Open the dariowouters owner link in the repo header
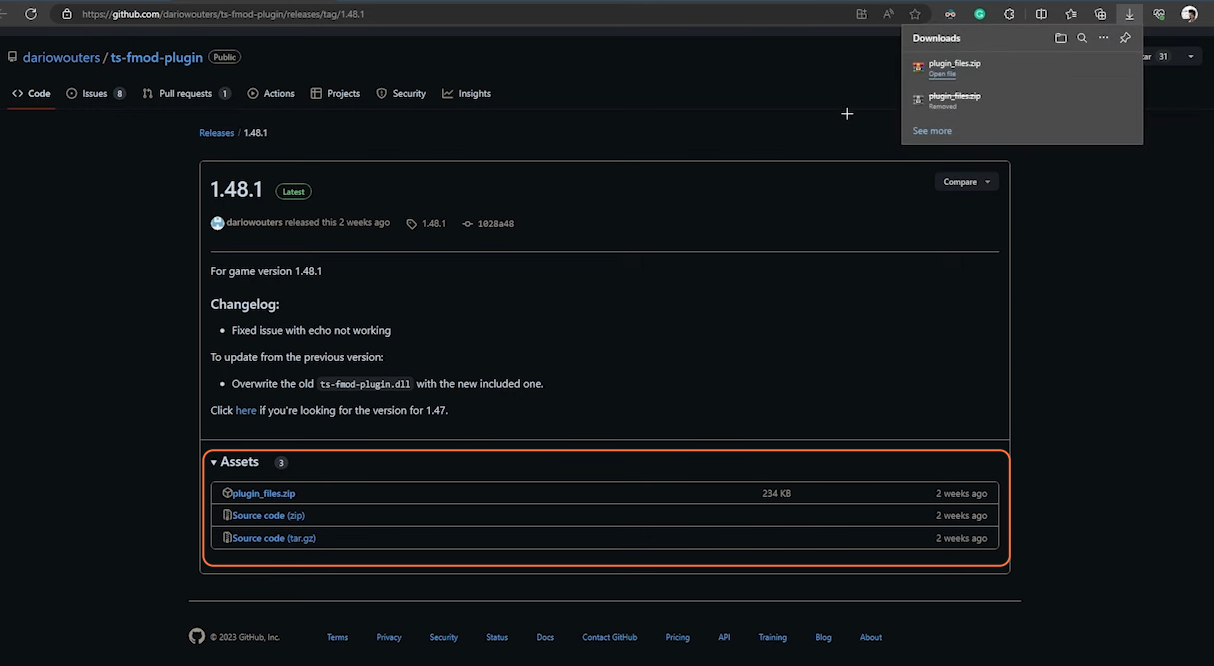 (x=63, y=58)
